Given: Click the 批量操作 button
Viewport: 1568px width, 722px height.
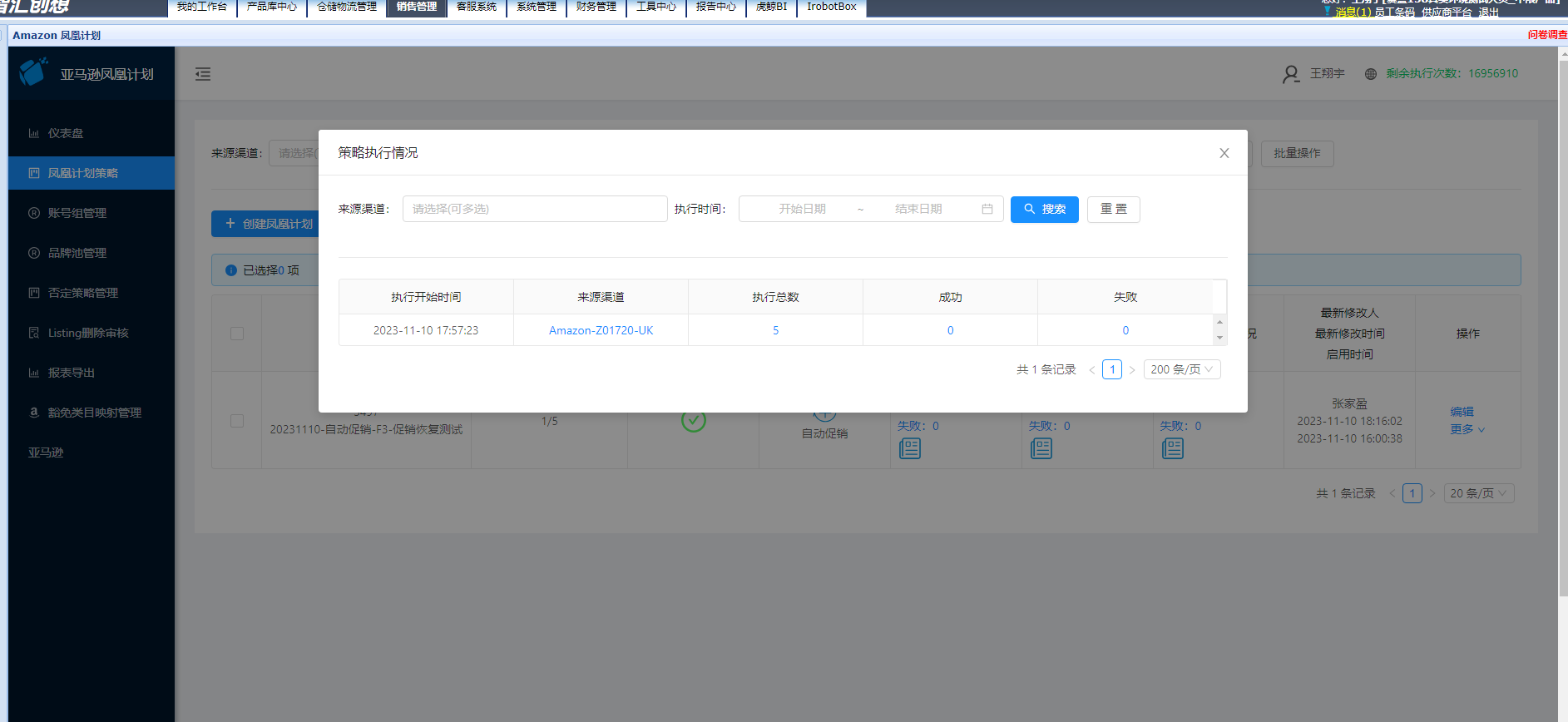Looking at the screenshot, I should [x=1298, y=154].
